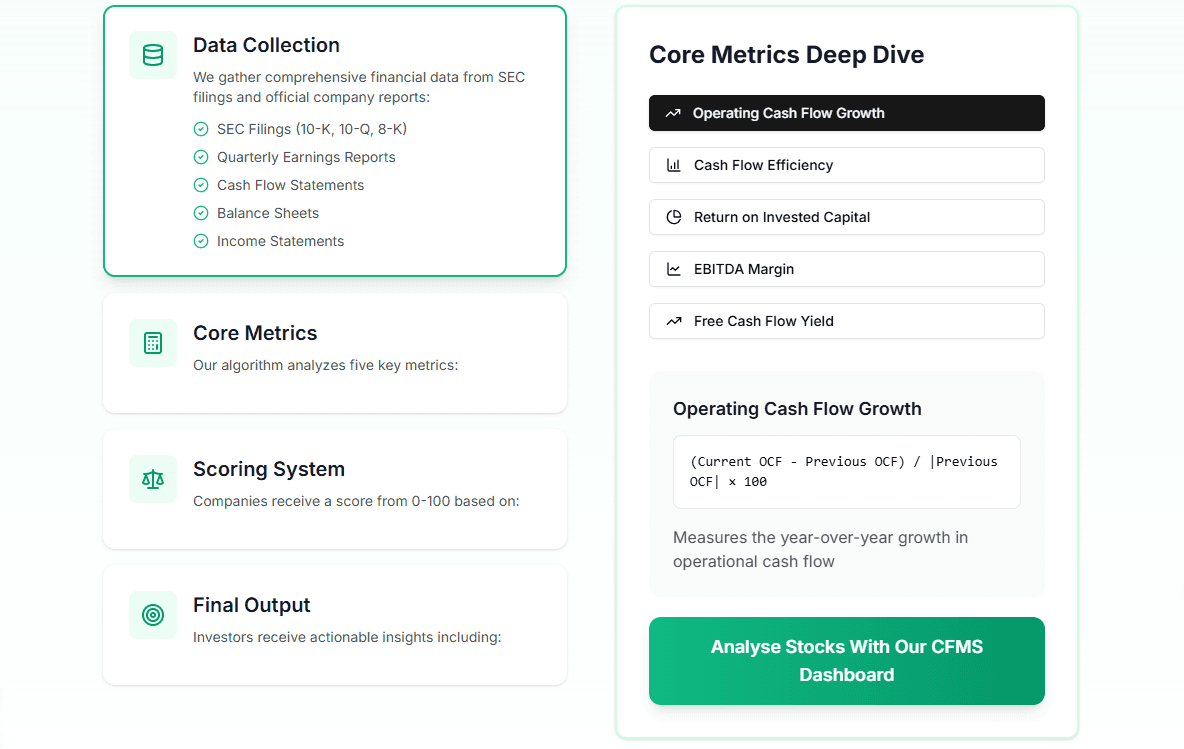This screenshot has height=749, width=1184.
Task: Click the trend arrow icon on Free Cash Flow Yield
Action: point(674,322)
